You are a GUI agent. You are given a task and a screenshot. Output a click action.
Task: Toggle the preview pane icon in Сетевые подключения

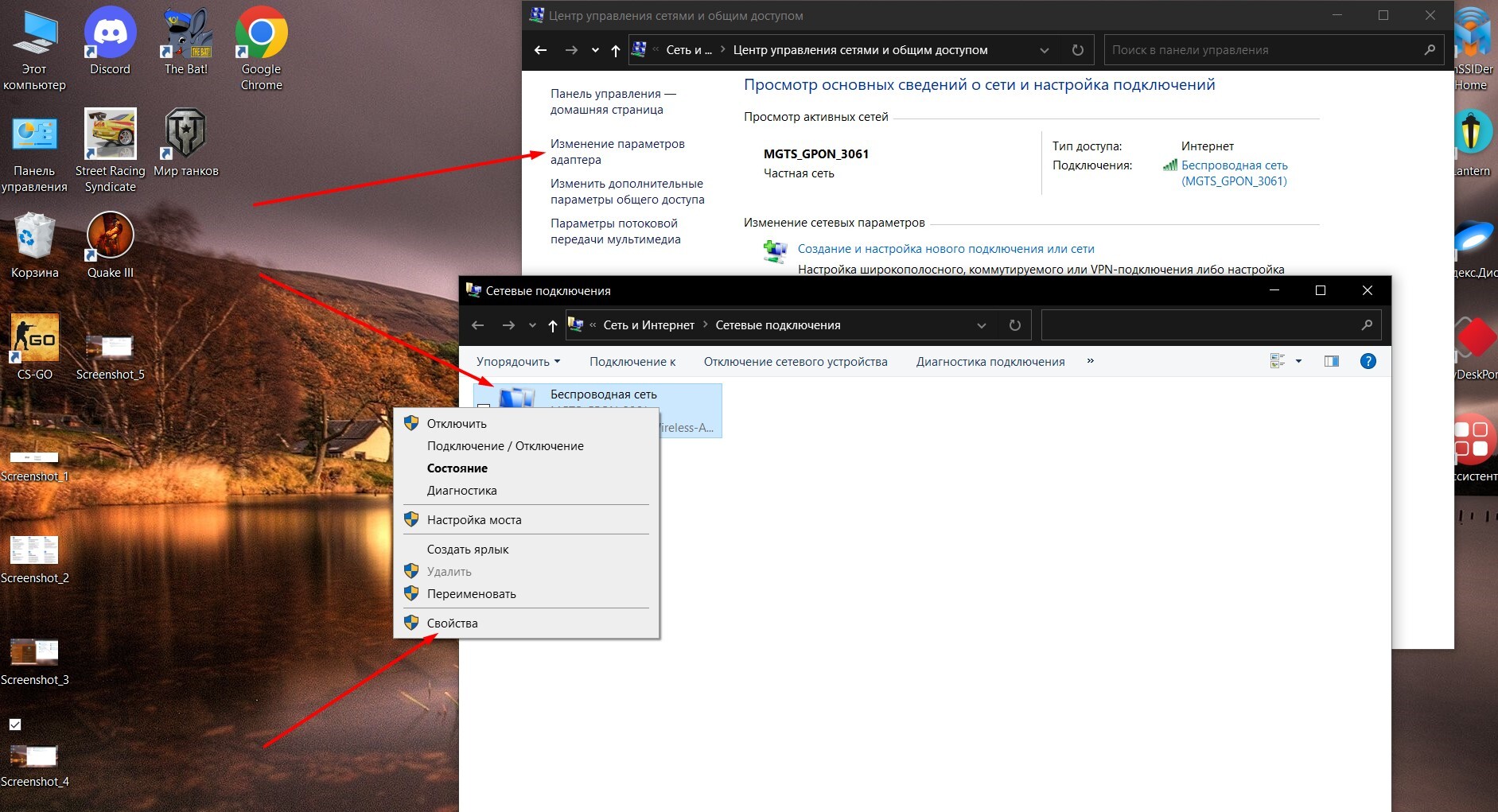pos(1331,361)
